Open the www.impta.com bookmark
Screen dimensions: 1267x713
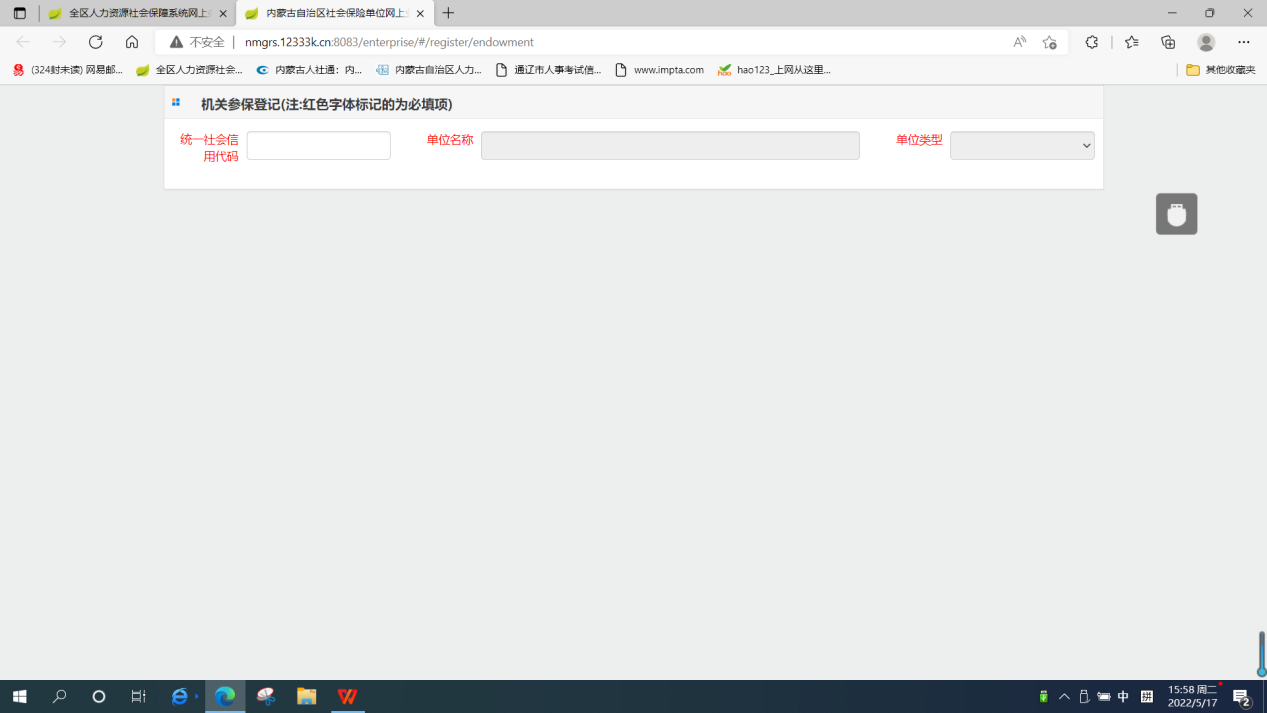(659, 70)
